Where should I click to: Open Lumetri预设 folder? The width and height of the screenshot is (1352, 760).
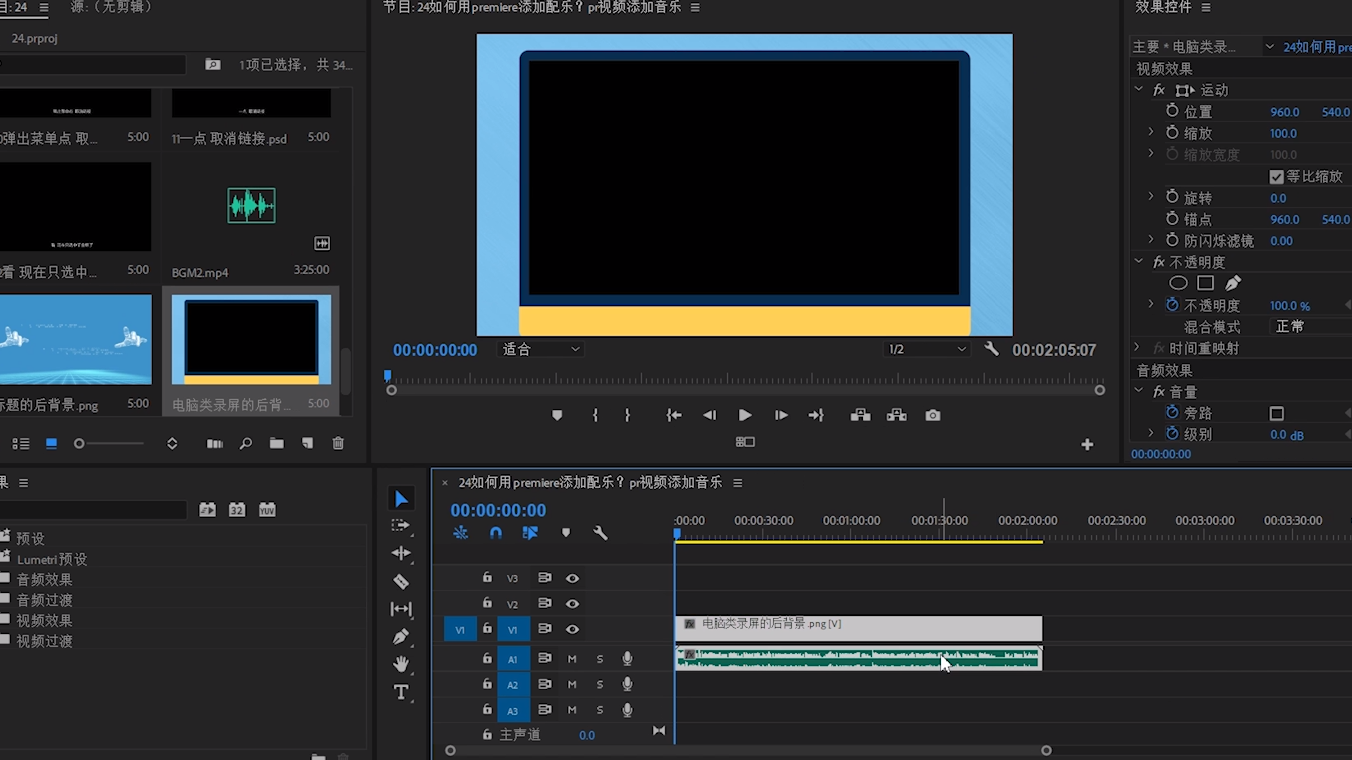pos(51,559)
